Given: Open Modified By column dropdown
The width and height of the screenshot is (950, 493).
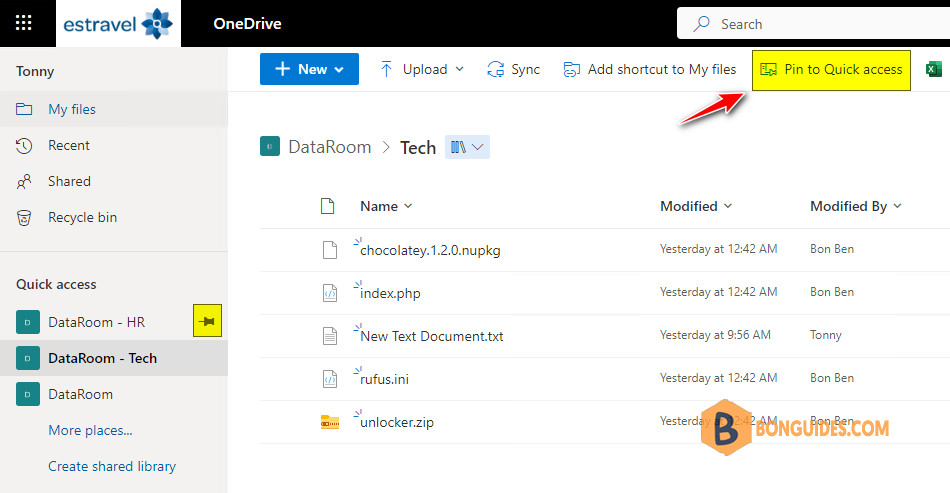Looking at the screenshot, I should 856,207.
